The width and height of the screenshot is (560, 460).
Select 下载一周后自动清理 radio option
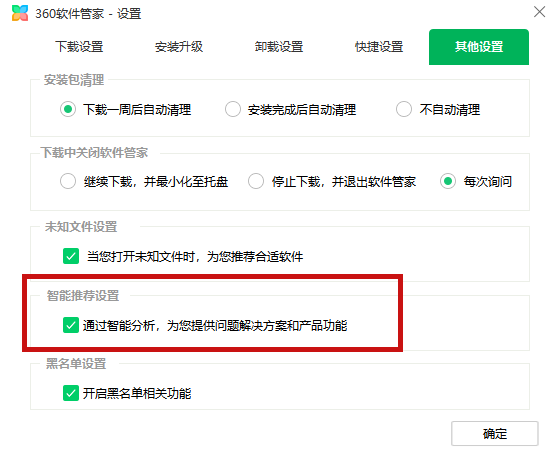pos(68,109)
